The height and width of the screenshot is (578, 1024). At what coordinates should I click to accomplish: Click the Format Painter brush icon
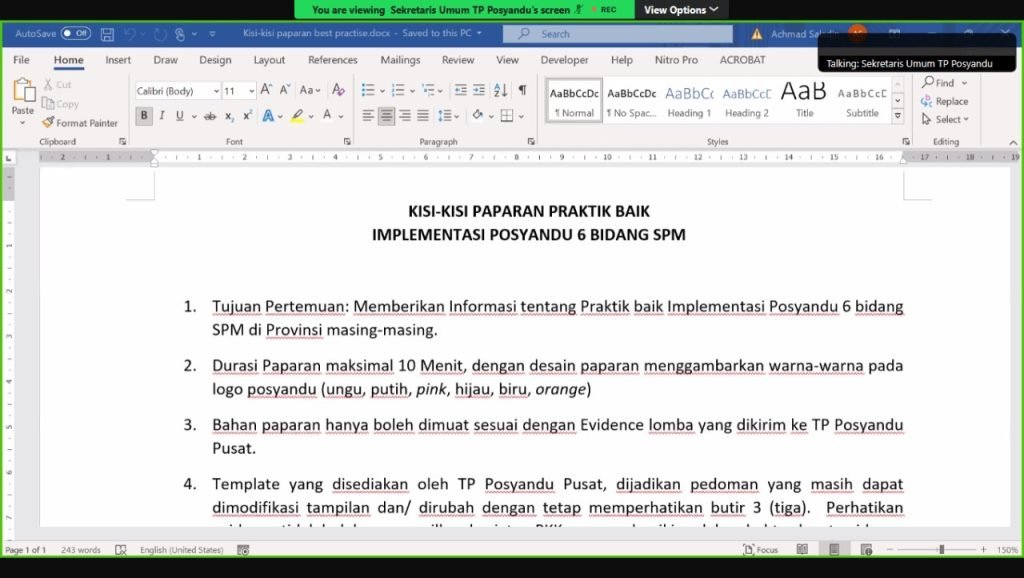[48, 123]
